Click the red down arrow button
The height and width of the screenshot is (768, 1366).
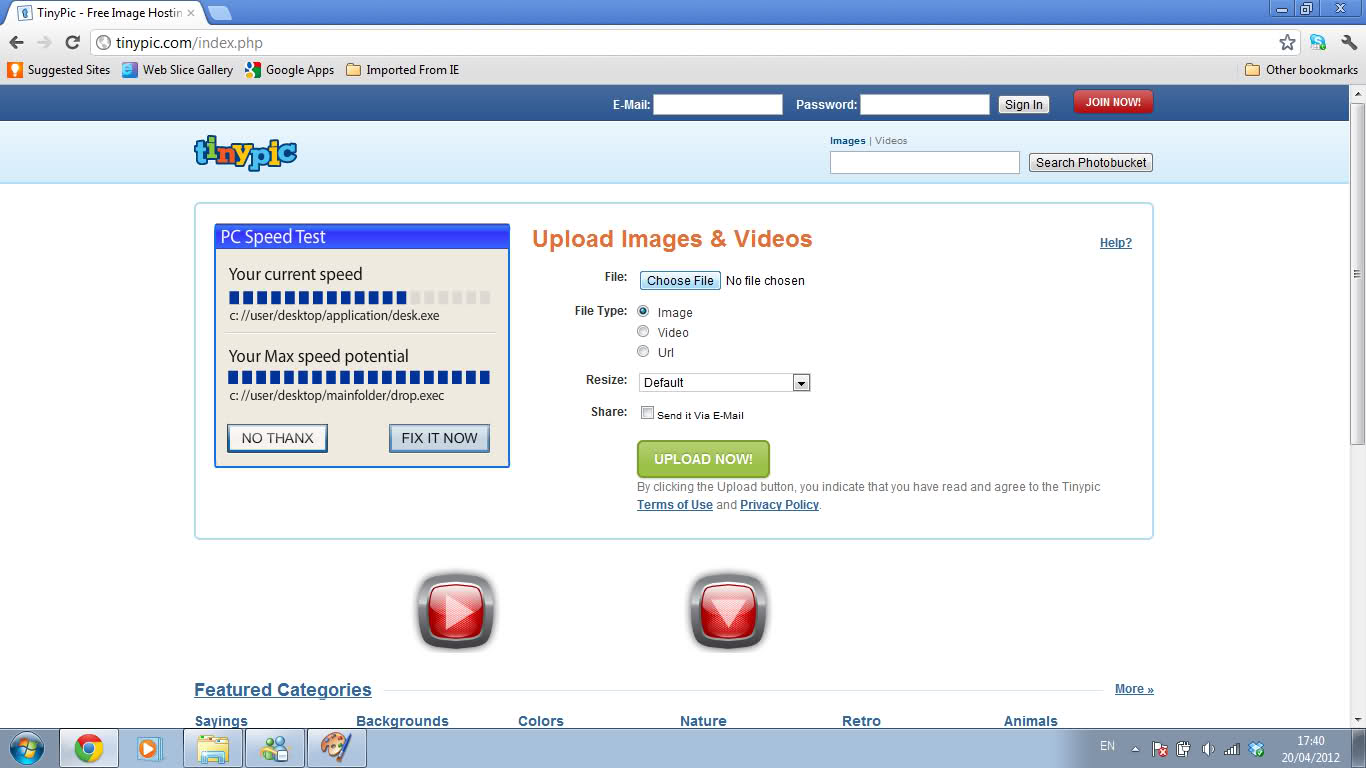click(729, 611)
